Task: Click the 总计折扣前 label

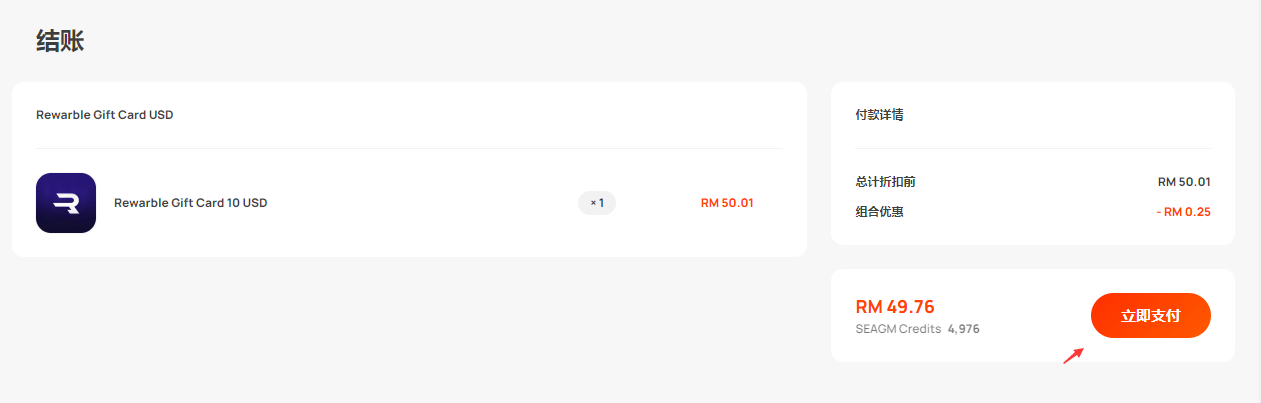Action: coord(885,182)
